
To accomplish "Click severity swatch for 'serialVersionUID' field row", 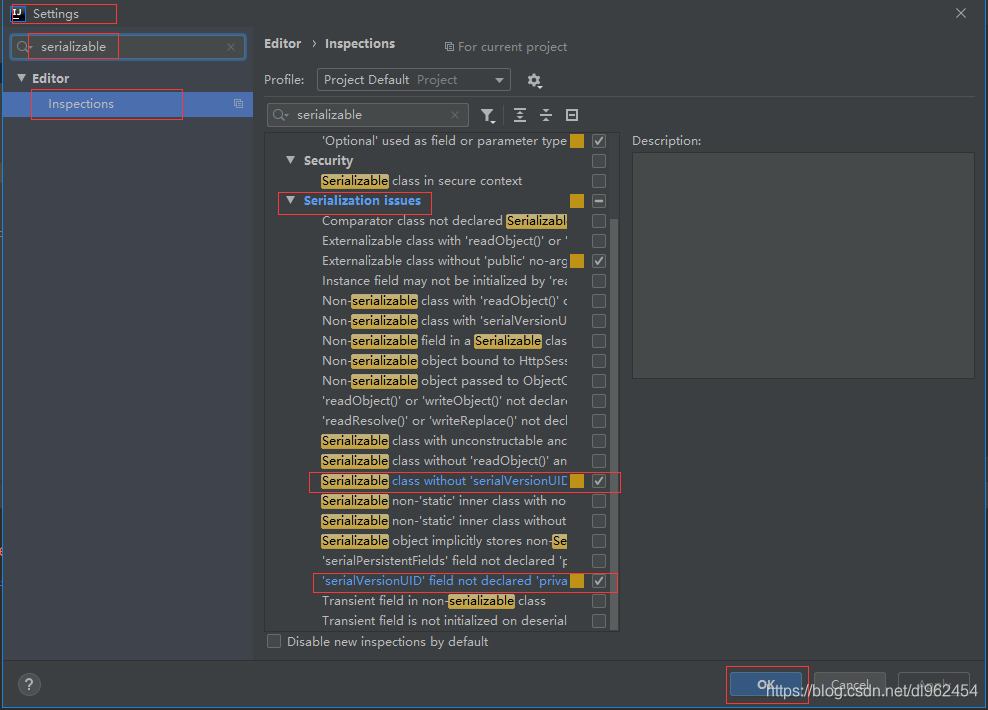I will click(577, 581).
